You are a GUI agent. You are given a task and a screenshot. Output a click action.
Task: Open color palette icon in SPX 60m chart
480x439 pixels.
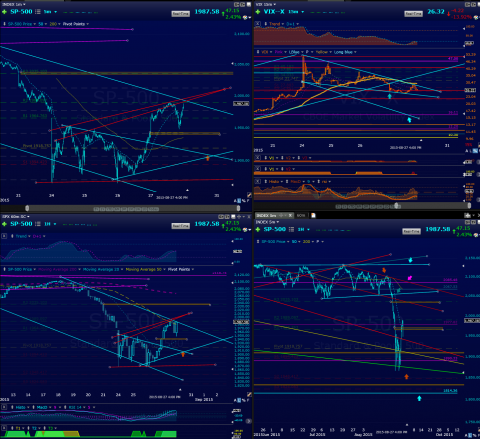tap(245, 230)
